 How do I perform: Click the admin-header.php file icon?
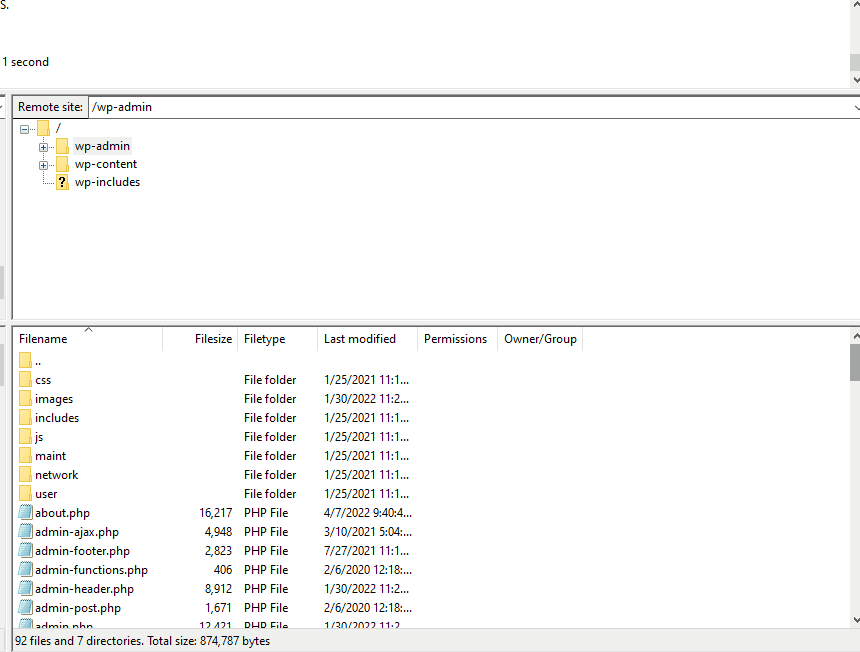(25, 589)
